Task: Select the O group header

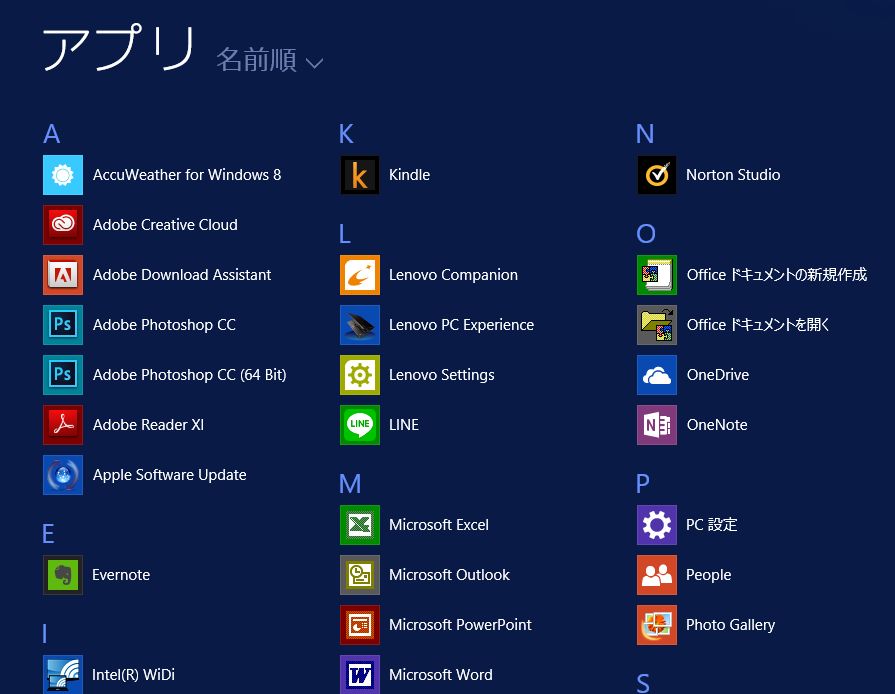Action: [646, 234]
